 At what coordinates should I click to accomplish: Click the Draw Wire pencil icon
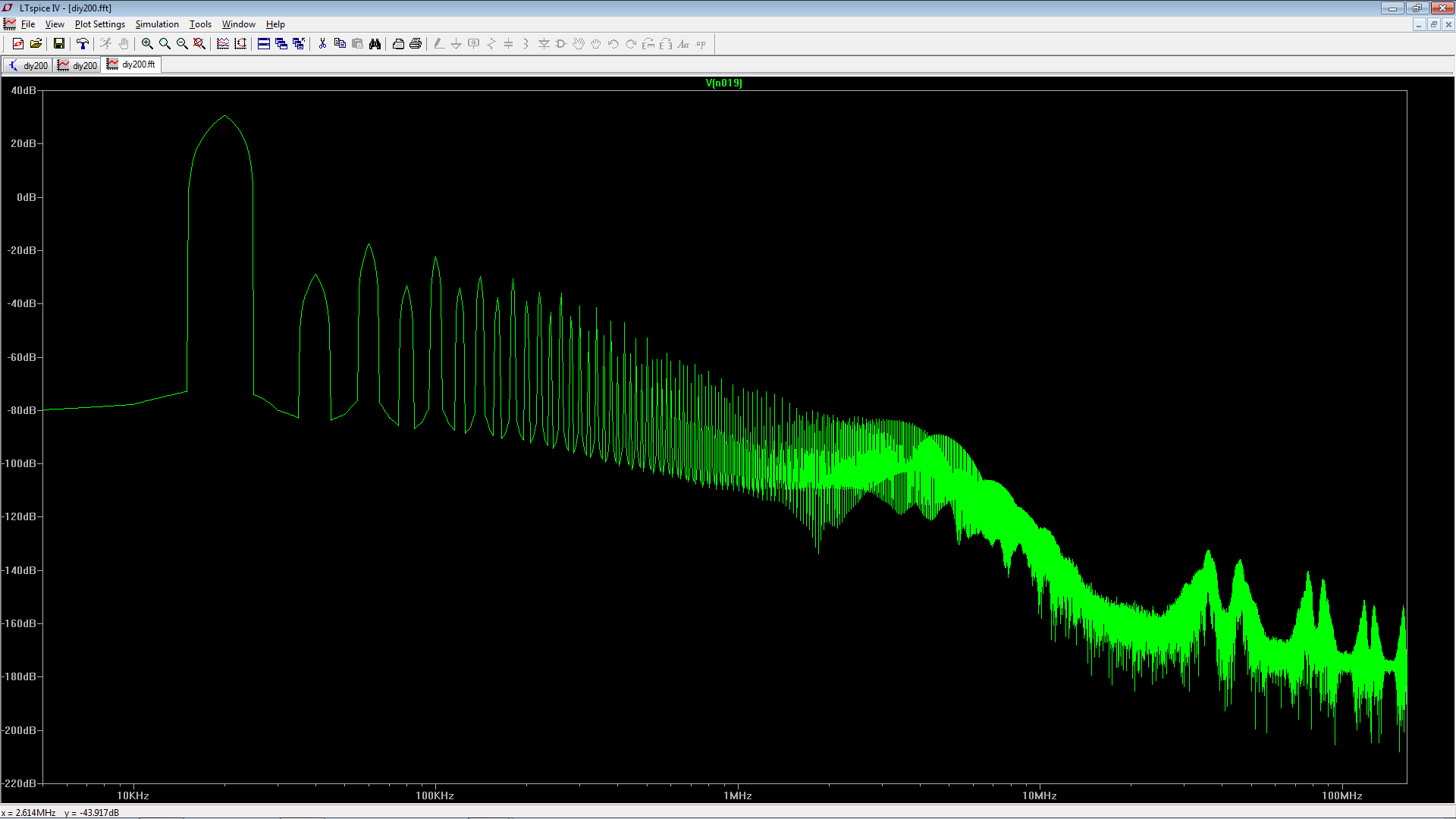tap(439, 44)
